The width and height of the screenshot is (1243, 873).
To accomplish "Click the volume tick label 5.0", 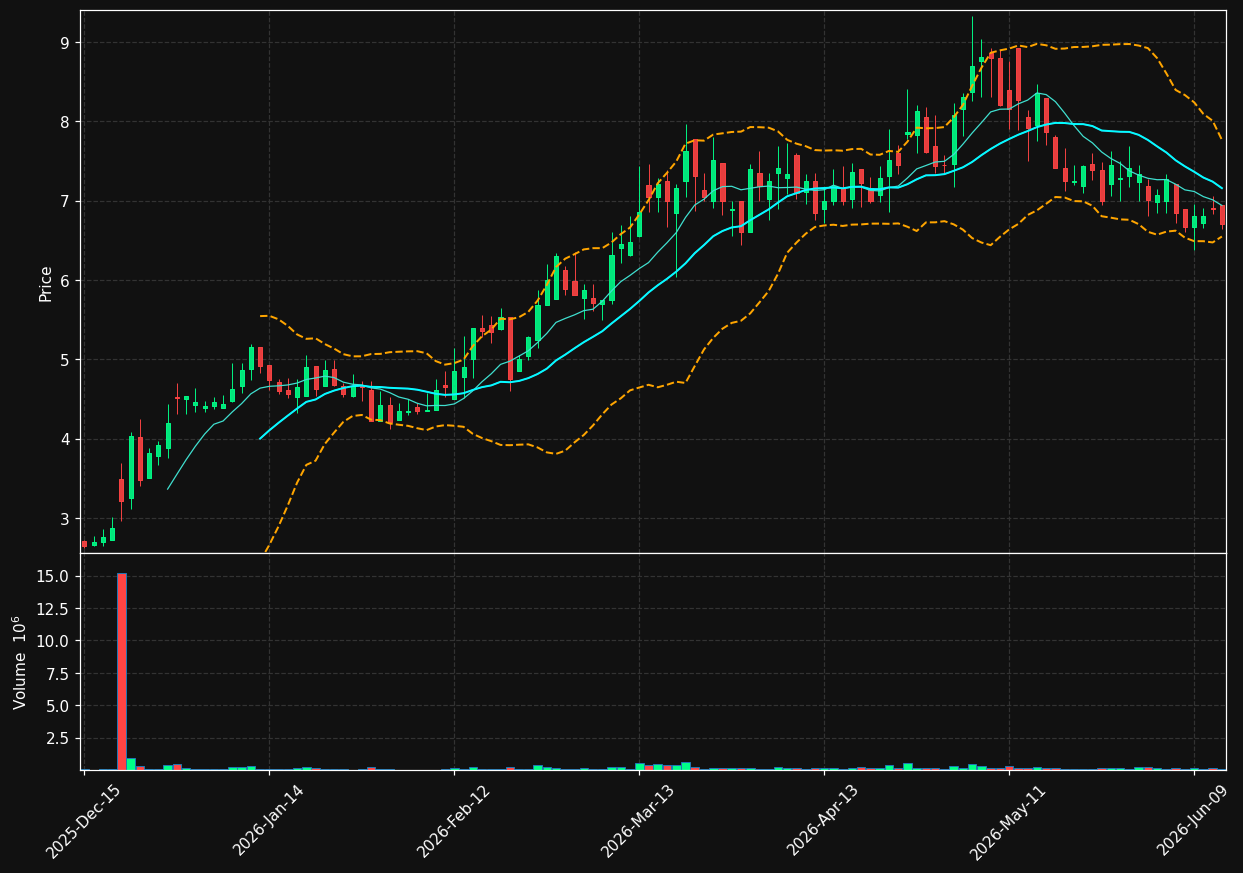I will tap(59, 706).
